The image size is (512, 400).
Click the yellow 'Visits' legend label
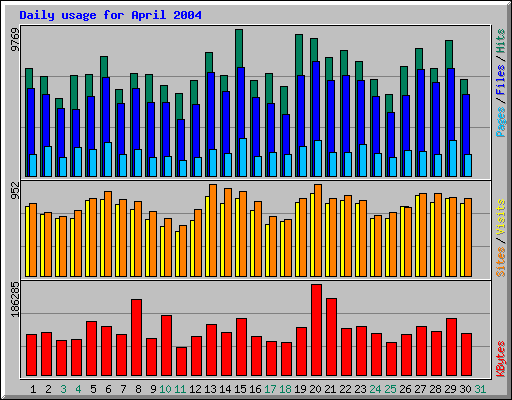[500, 218]
